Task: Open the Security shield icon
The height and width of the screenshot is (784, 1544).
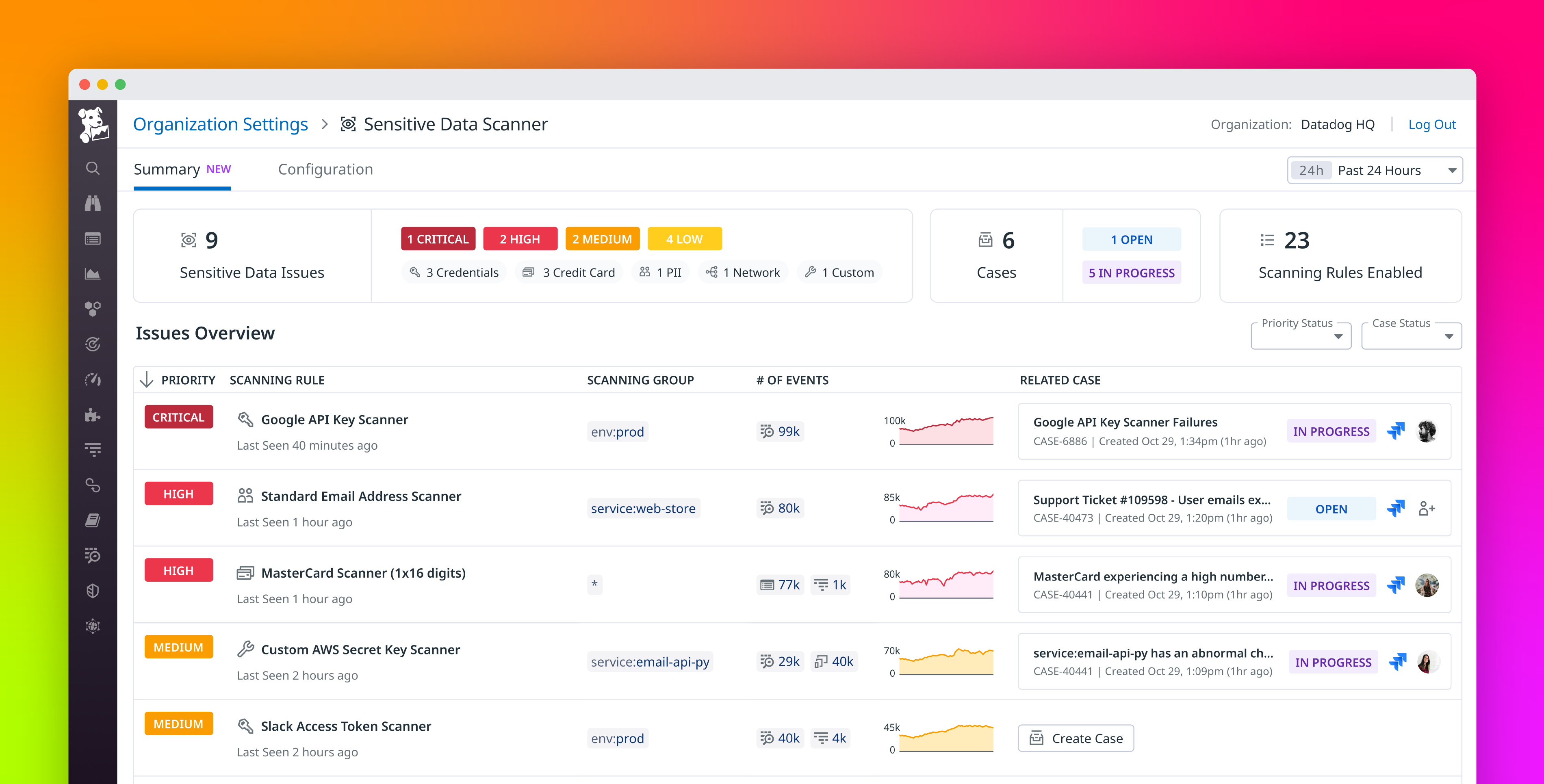Action: point(93,590)
